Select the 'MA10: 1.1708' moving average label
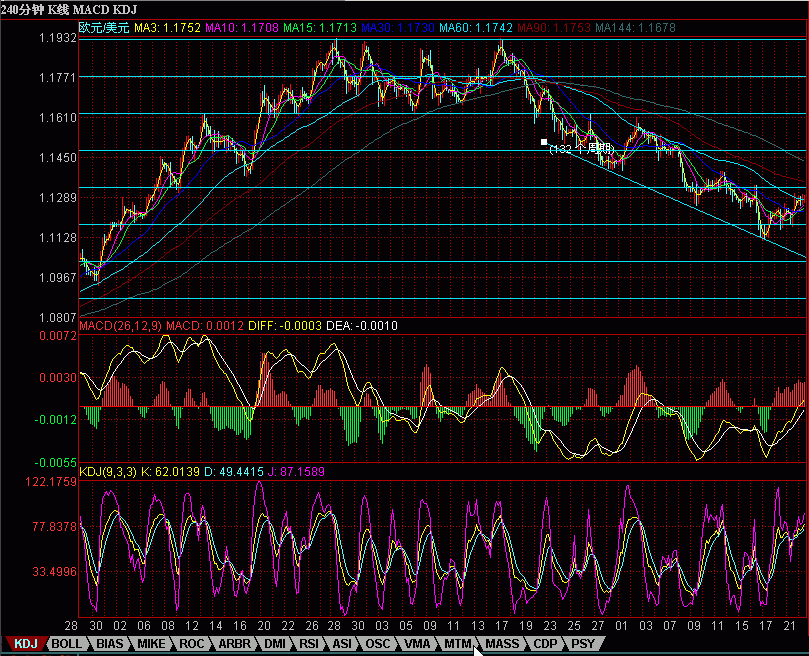809x656 pixels. pyautogui.click(x=242, y=28)
